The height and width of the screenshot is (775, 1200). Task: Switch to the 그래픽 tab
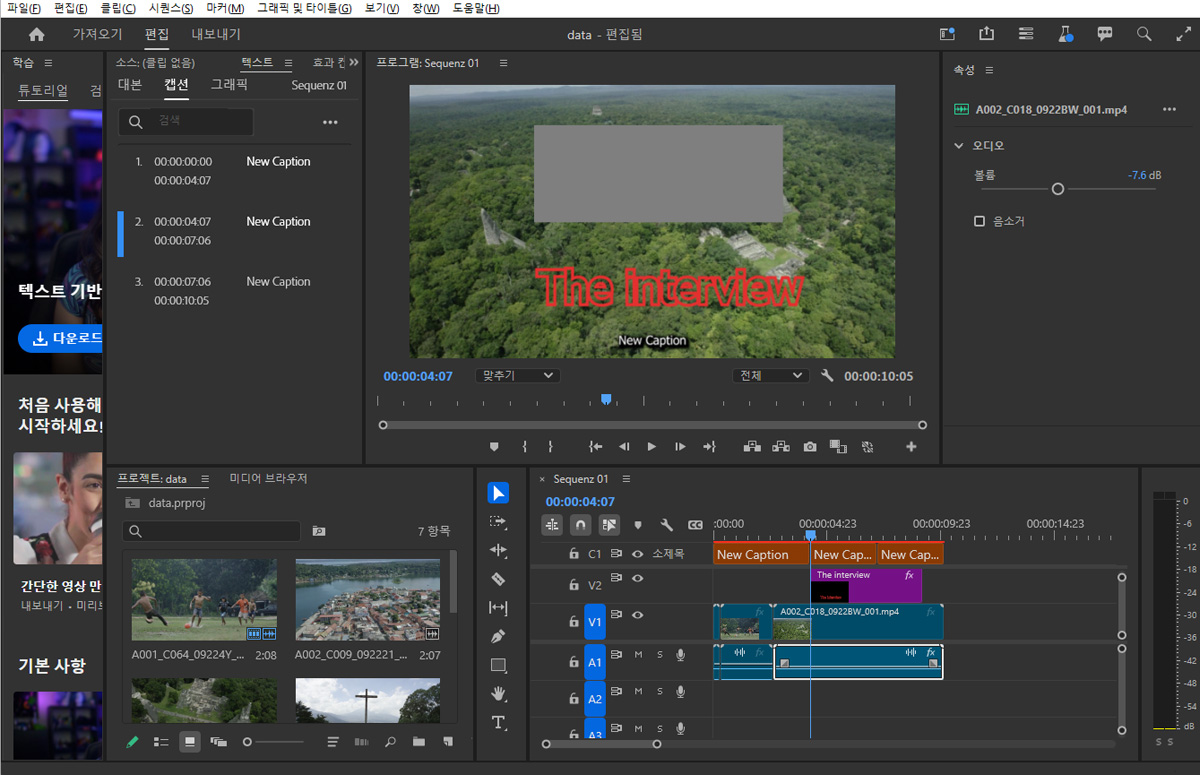(229, 85)
